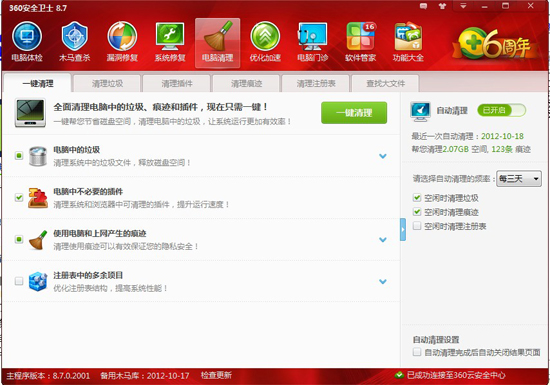Click the monitor icon beside 全面清理 headline
The image size is (550, 385).
[x=31, y=113]
